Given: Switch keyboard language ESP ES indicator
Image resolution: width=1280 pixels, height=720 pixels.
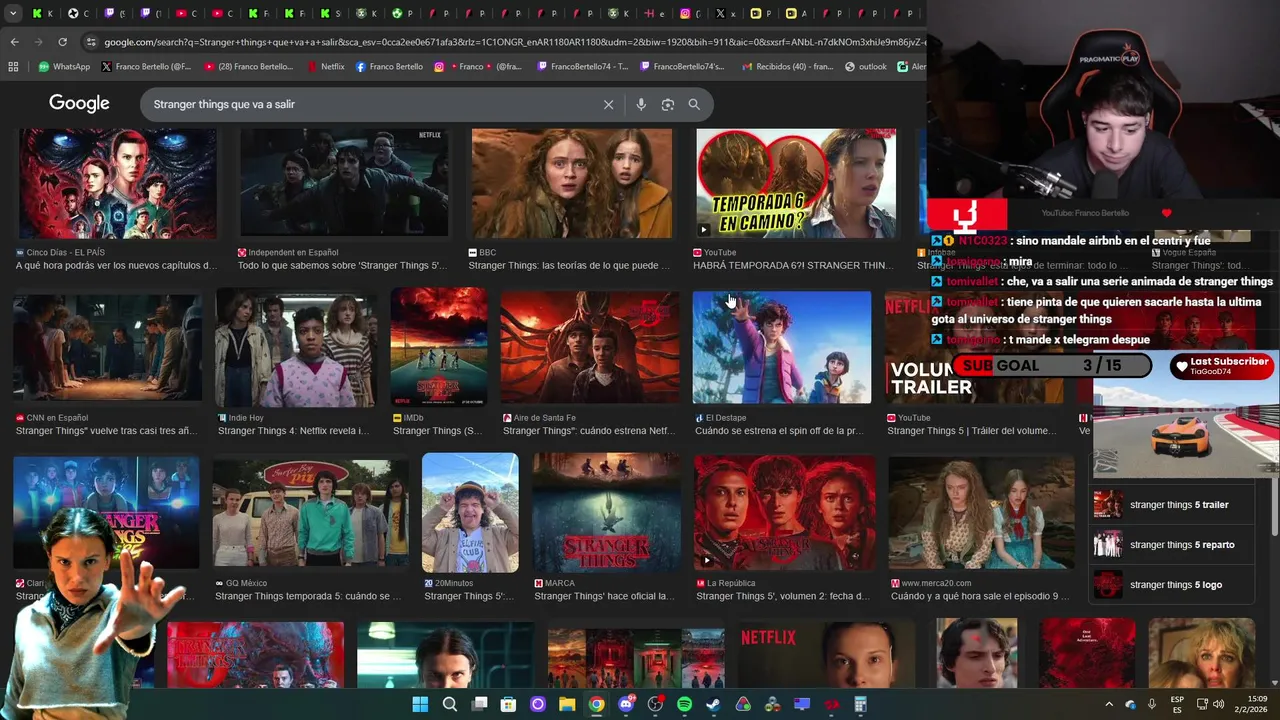Looking at the screenshot, I should [1177, 704].
